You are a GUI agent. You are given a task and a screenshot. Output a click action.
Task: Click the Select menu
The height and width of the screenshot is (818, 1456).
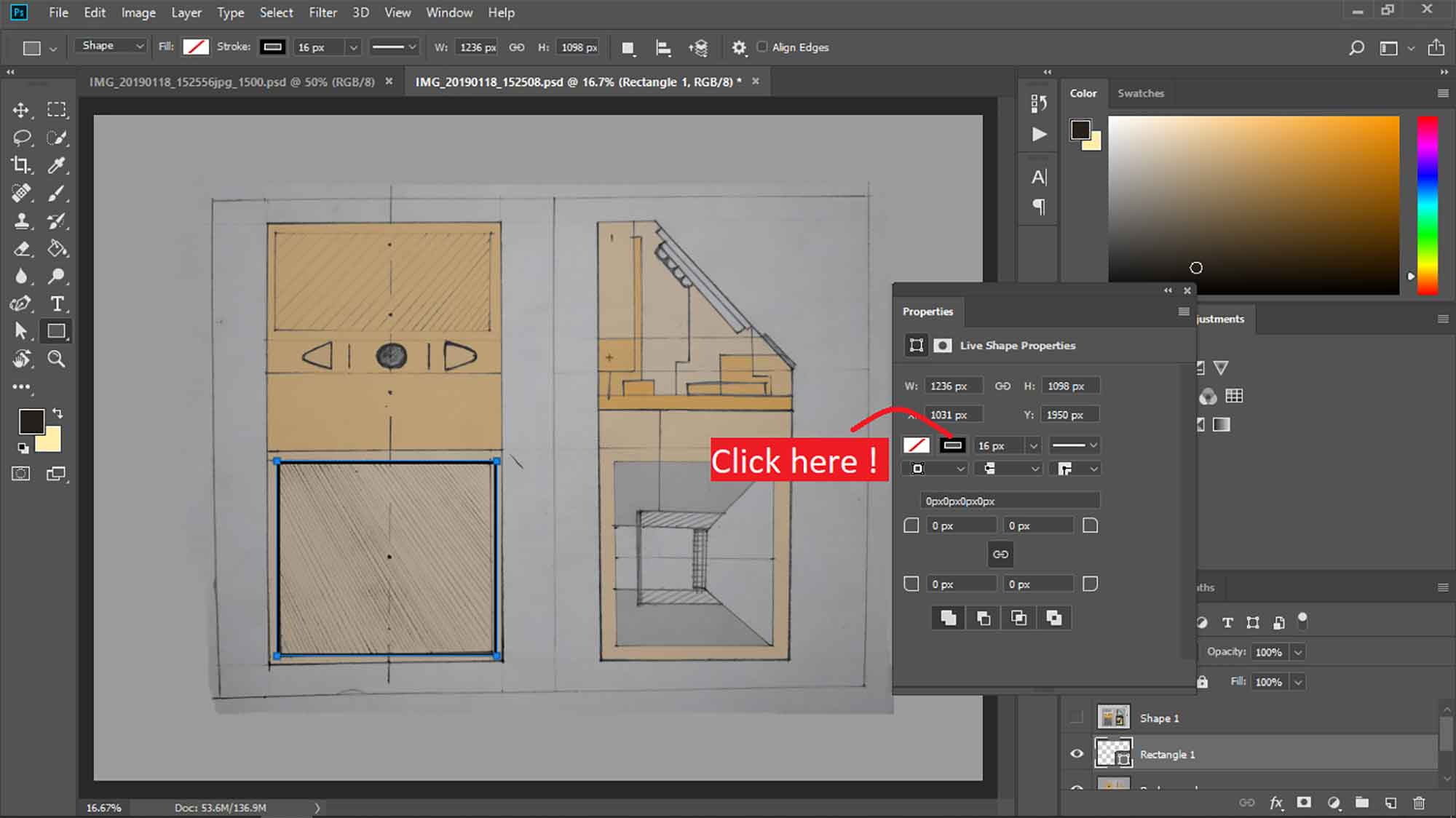point(276,12)
